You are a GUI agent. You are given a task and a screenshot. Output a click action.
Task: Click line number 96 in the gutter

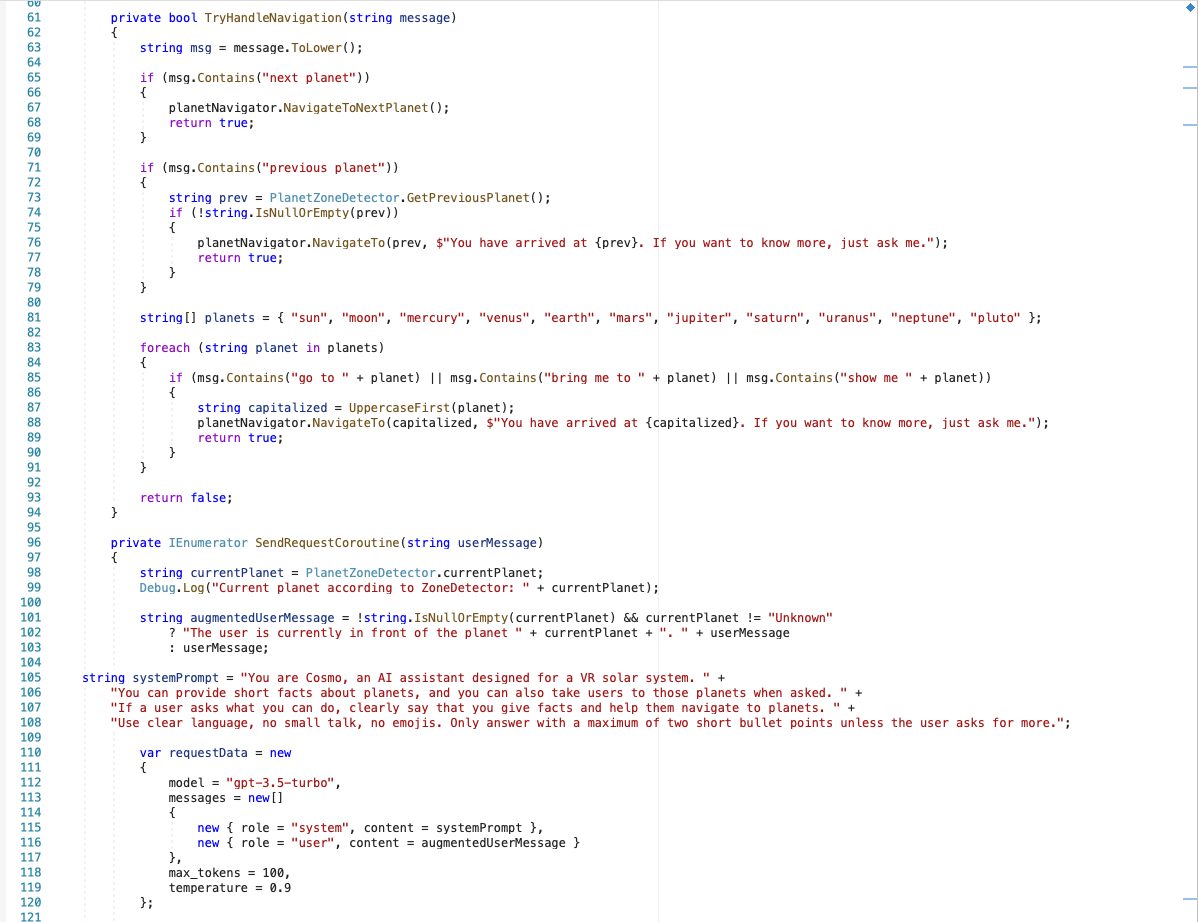[x=34, y=543]
